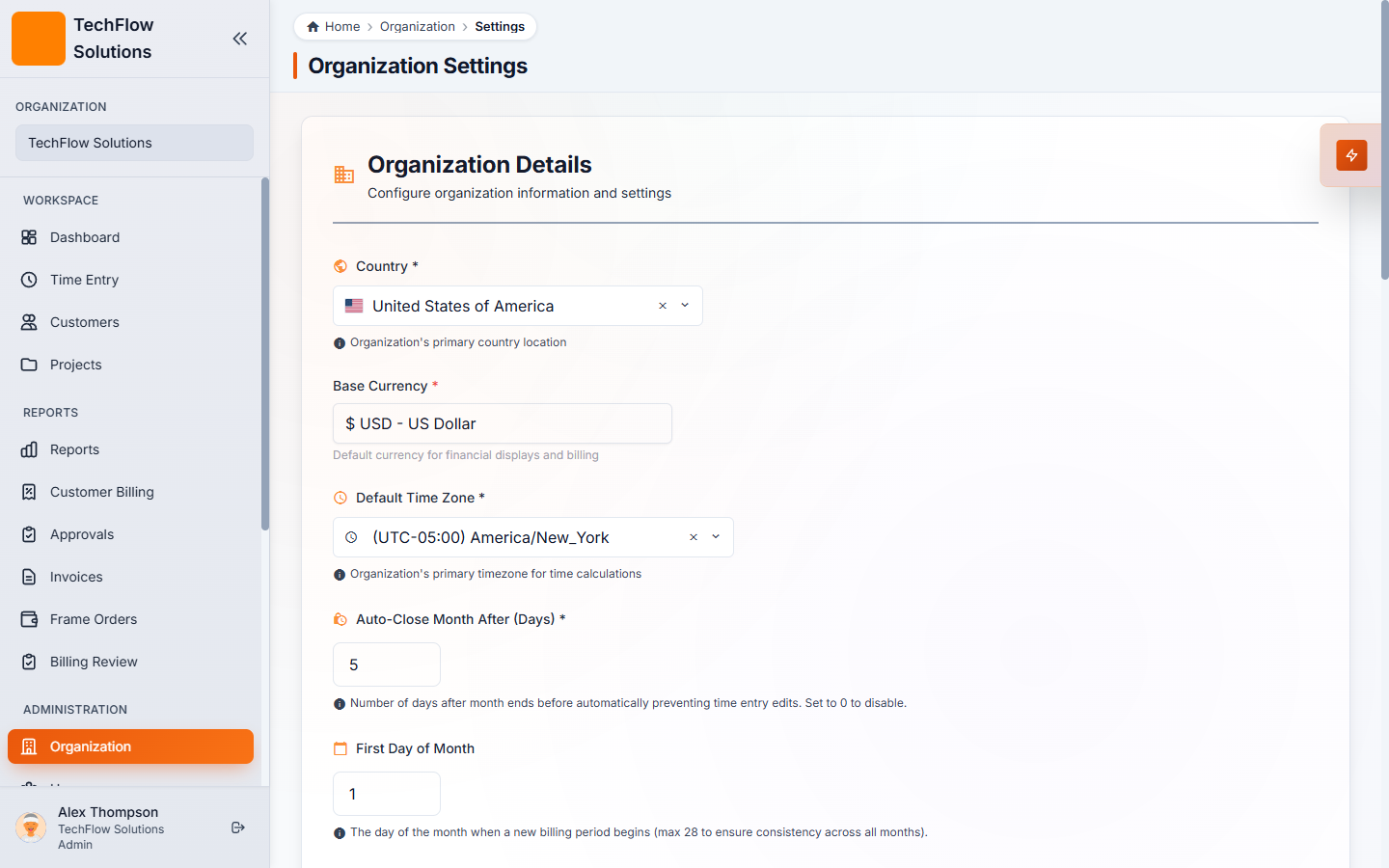Click the Organization Details building icon

[344, 175]
